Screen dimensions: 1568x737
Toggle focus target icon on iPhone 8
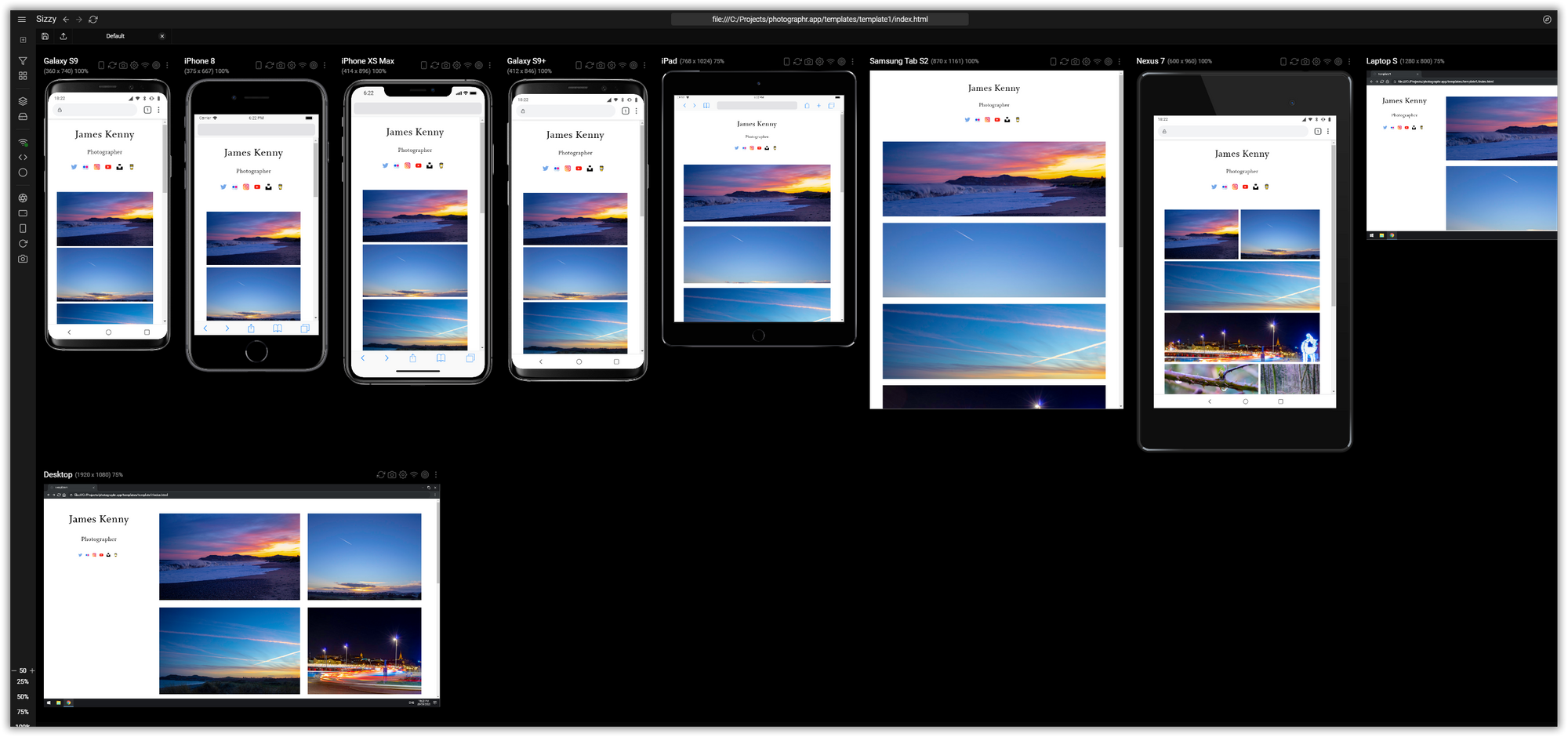pos(314,65)
